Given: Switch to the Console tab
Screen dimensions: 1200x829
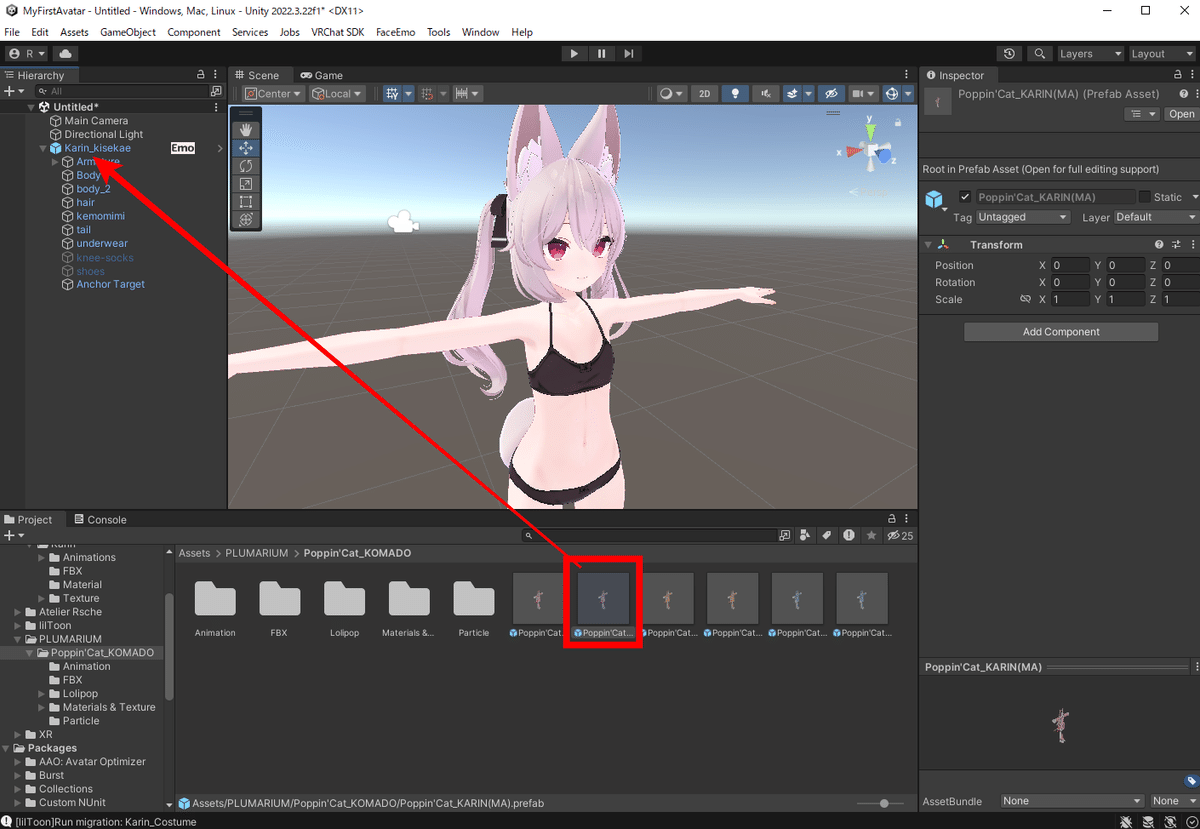Looking at the screenshot, I should coord(99,520).
